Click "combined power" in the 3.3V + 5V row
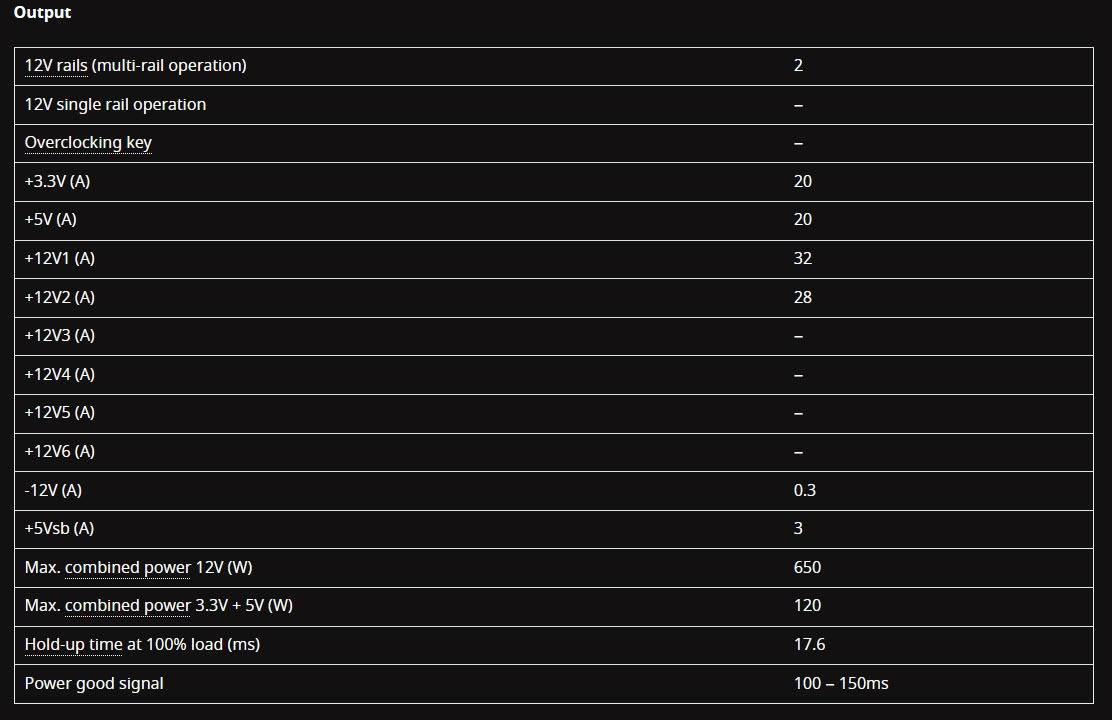 click(x=127, y=606)
